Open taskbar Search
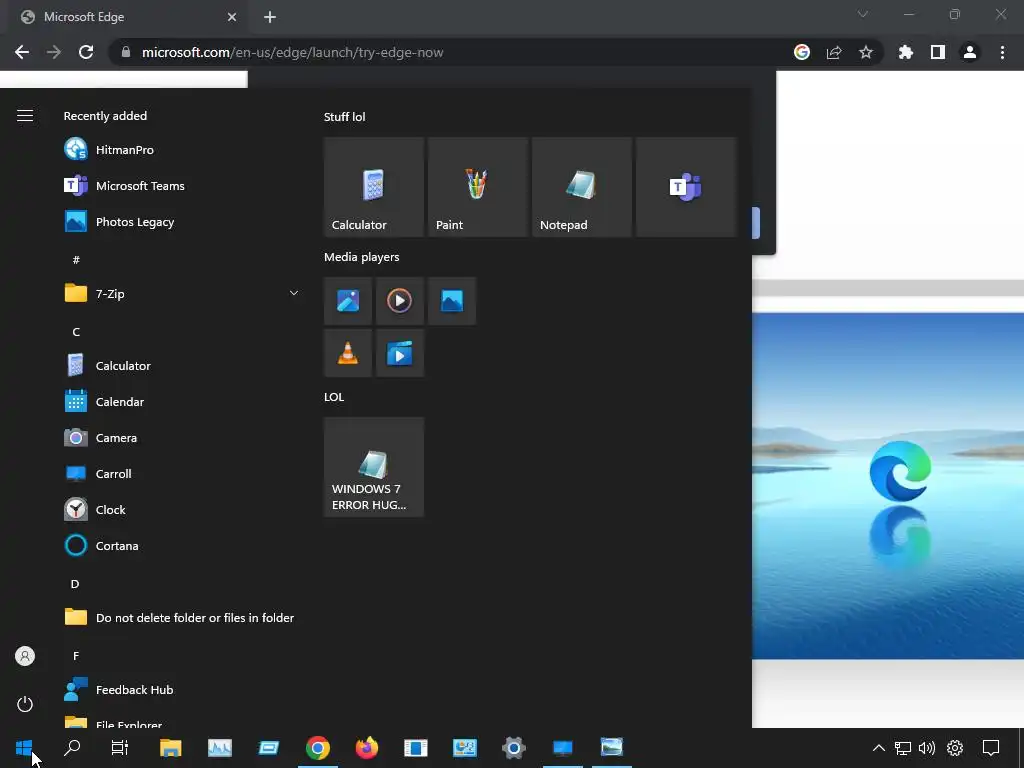 tap(72, 748)
